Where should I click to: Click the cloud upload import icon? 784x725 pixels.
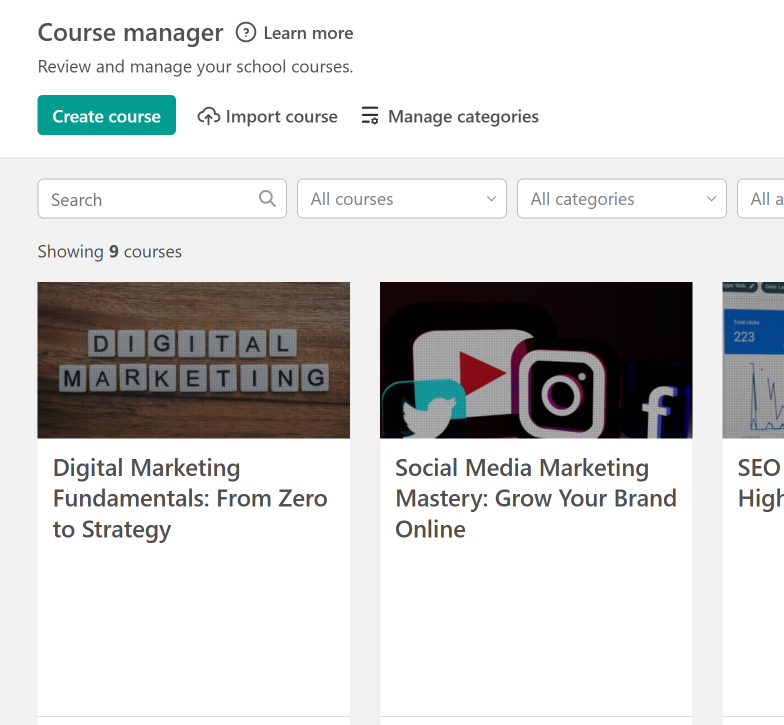208,116
